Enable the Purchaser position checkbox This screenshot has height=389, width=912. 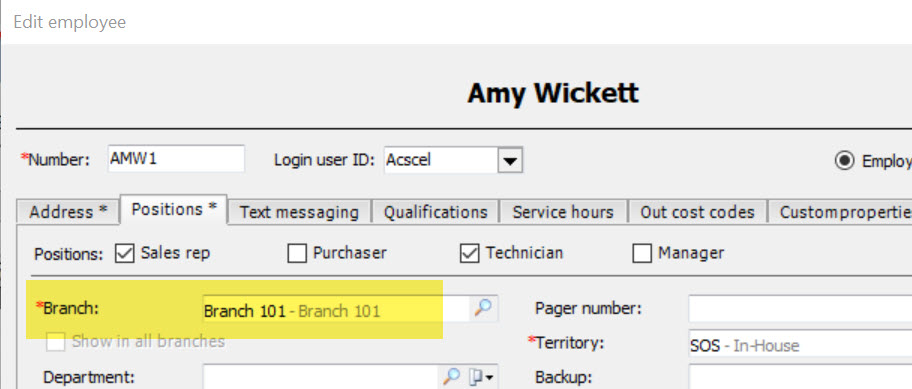point(297,254)
